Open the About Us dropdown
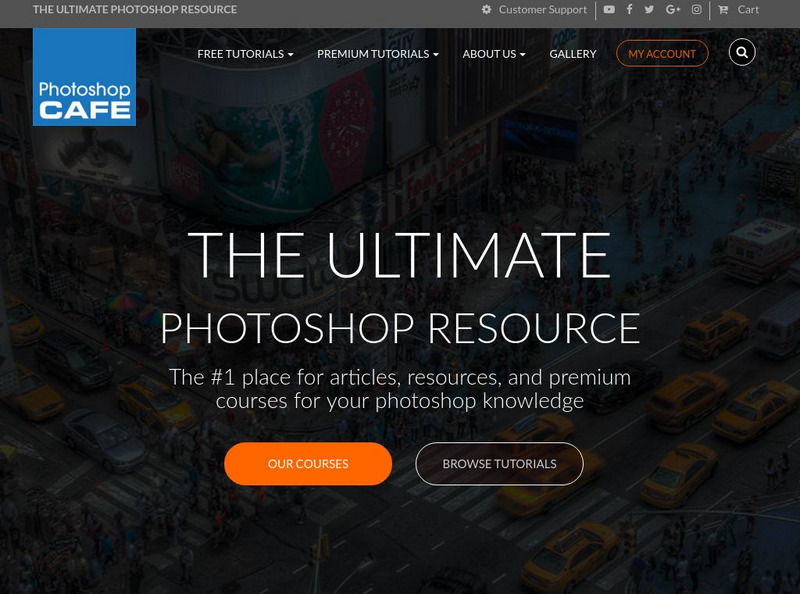The height and width of the screenshot is (594, 800). [x=493, y=54]
